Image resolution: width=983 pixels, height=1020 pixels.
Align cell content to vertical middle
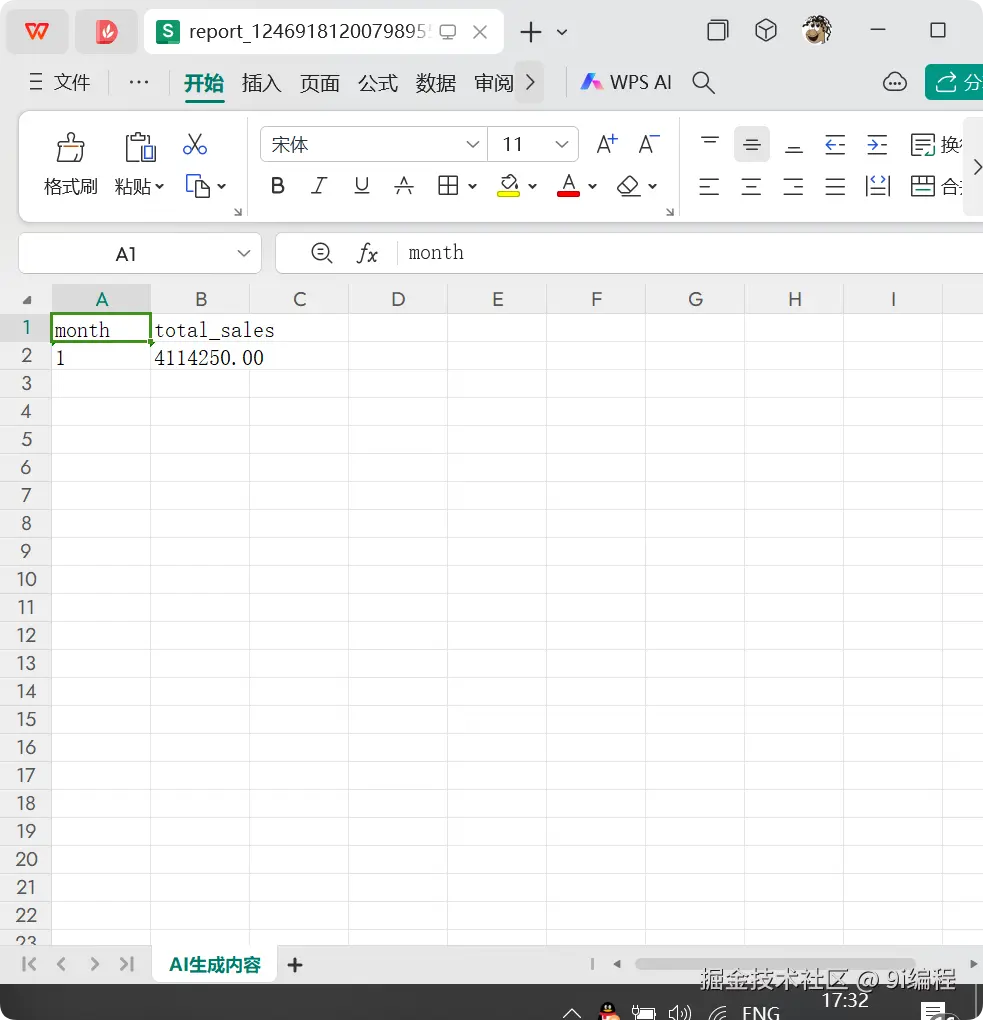coord(751,144)
